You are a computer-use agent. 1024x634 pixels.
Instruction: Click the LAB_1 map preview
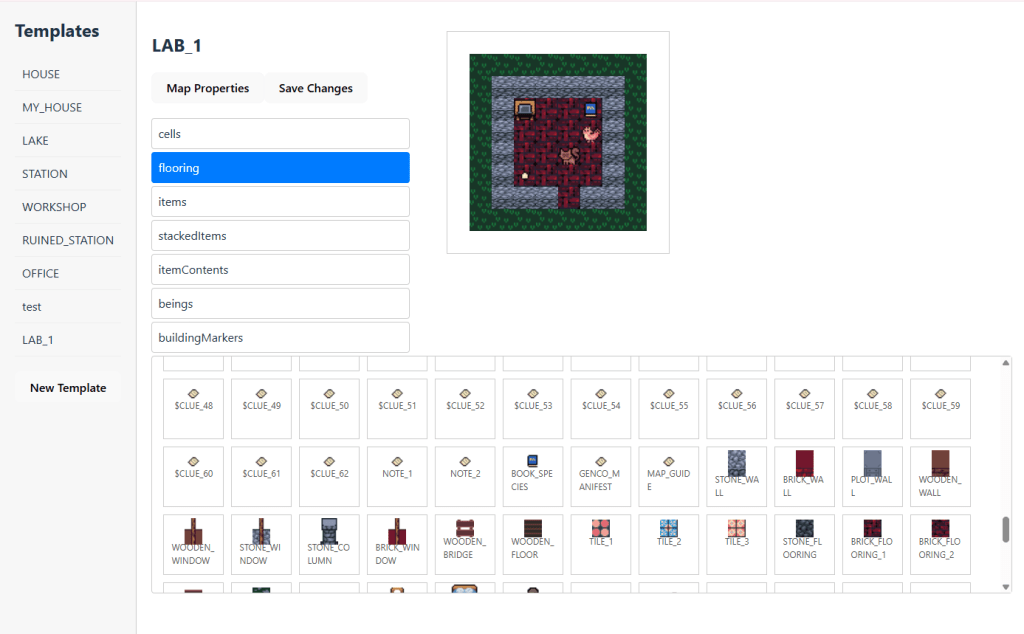558,142
